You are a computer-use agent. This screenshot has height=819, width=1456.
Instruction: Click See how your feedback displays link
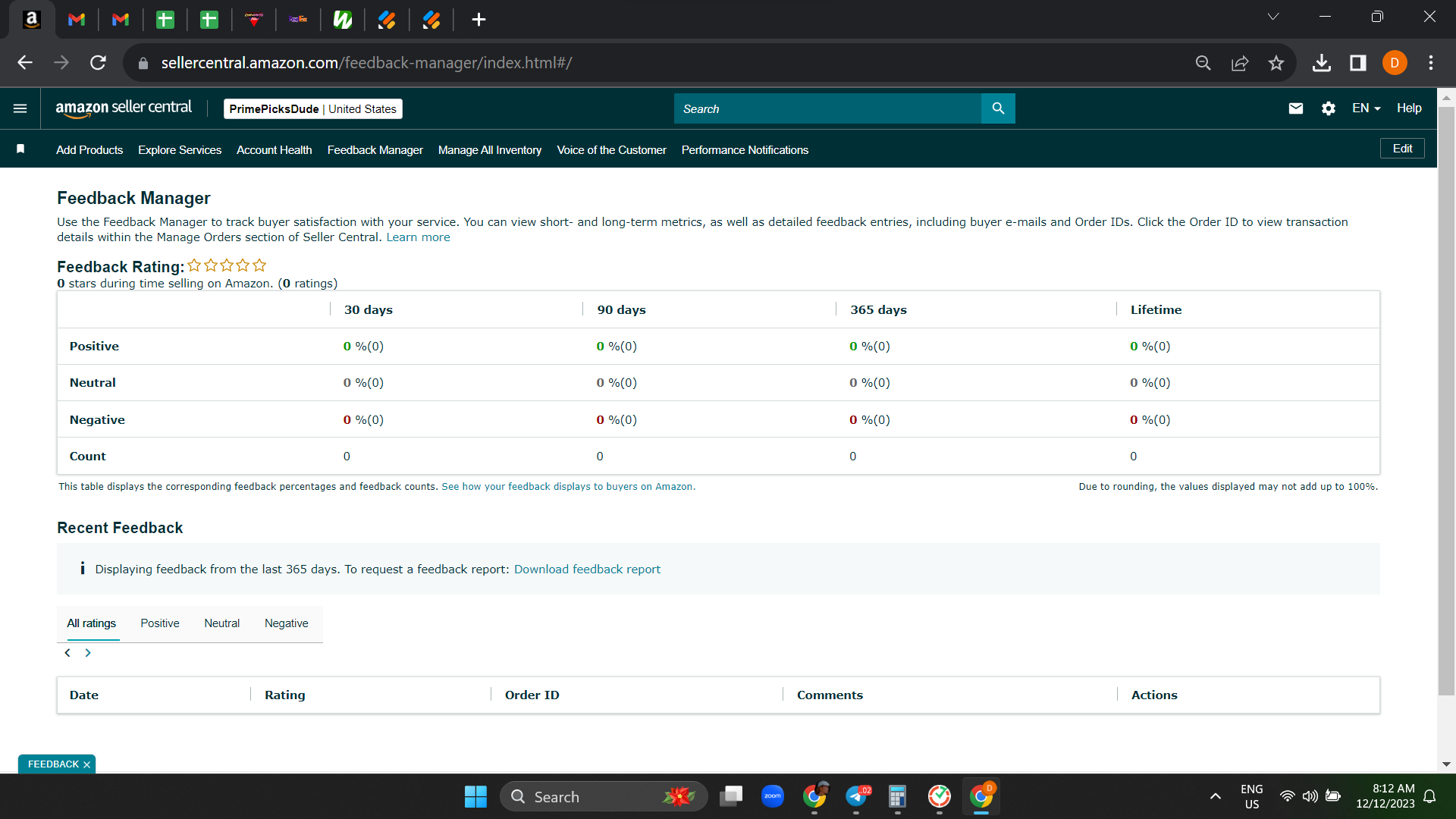[568, 487]
